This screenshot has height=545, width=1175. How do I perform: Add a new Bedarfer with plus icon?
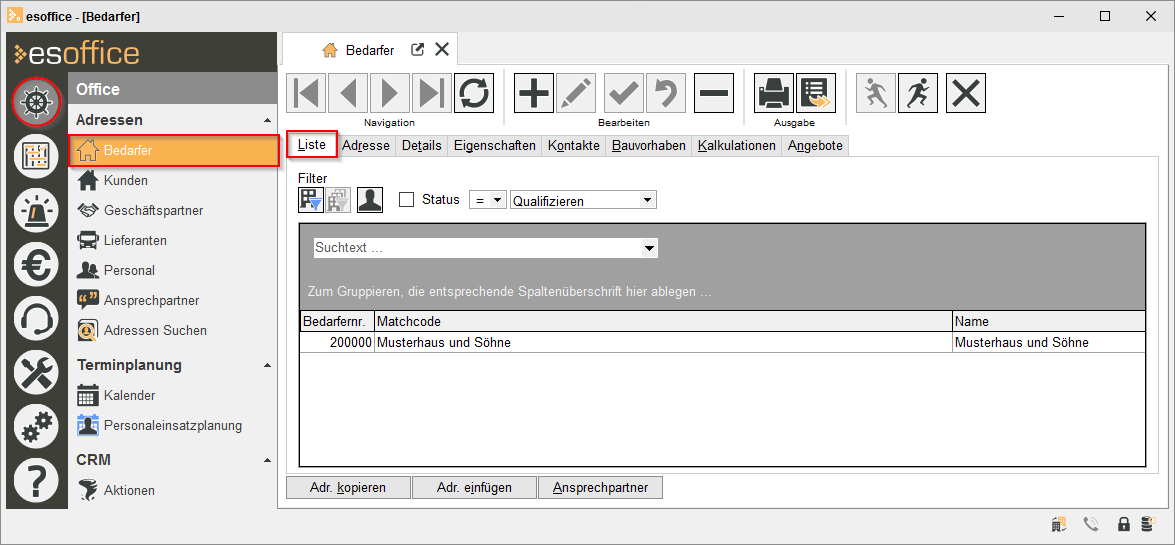(x=534, y=94)
